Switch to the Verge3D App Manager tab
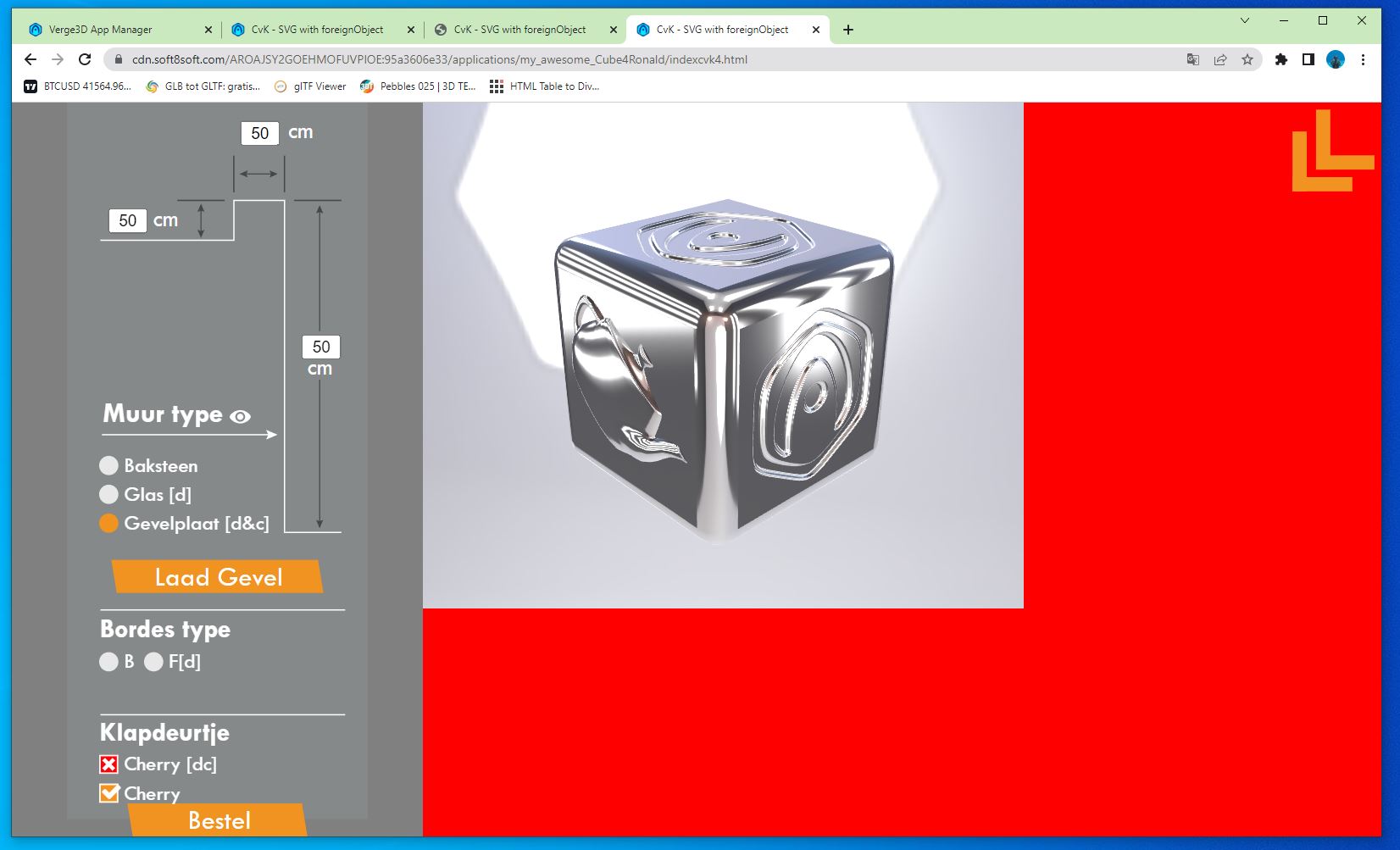Screen dimensions: 1400x850 point(119,30)
